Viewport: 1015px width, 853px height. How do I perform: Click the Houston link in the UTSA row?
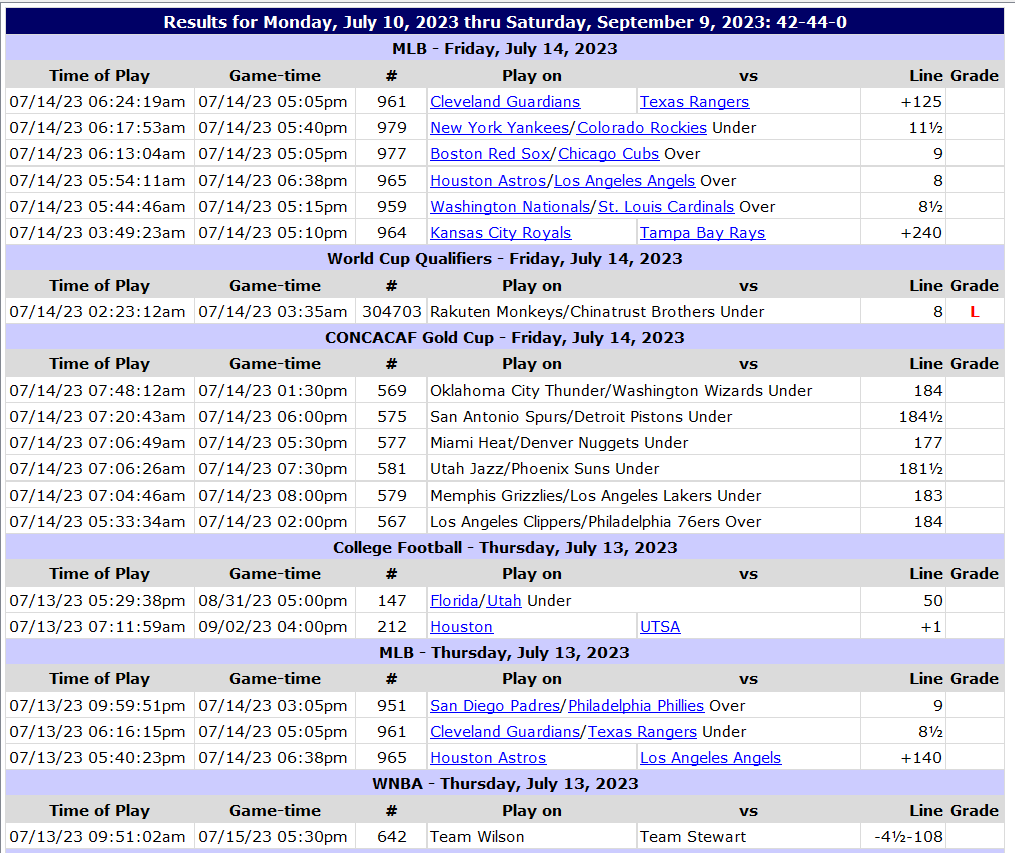point(462,627)
